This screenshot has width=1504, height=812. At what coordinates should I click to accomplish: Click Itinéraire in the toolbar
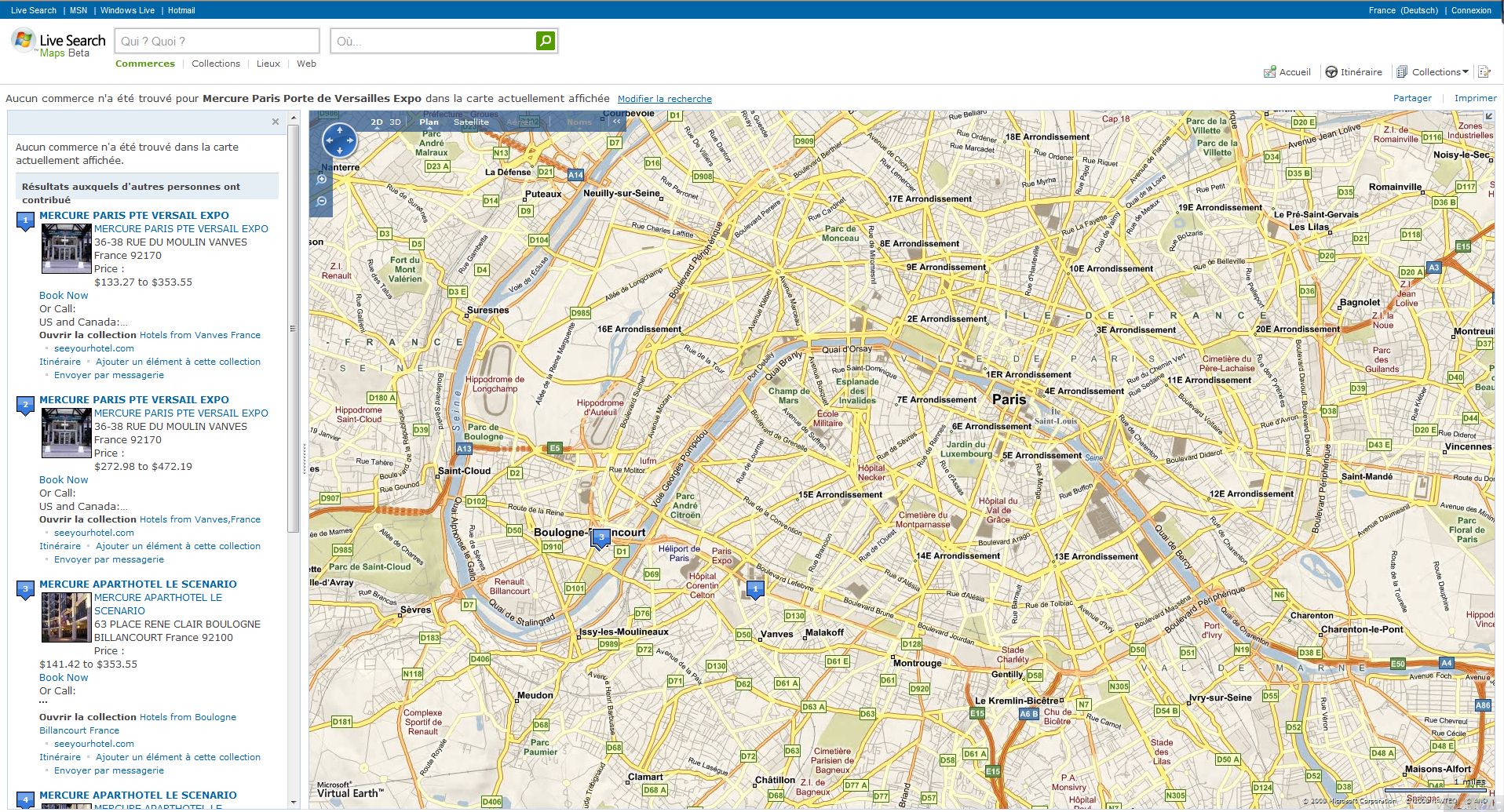pos(1361,72)
